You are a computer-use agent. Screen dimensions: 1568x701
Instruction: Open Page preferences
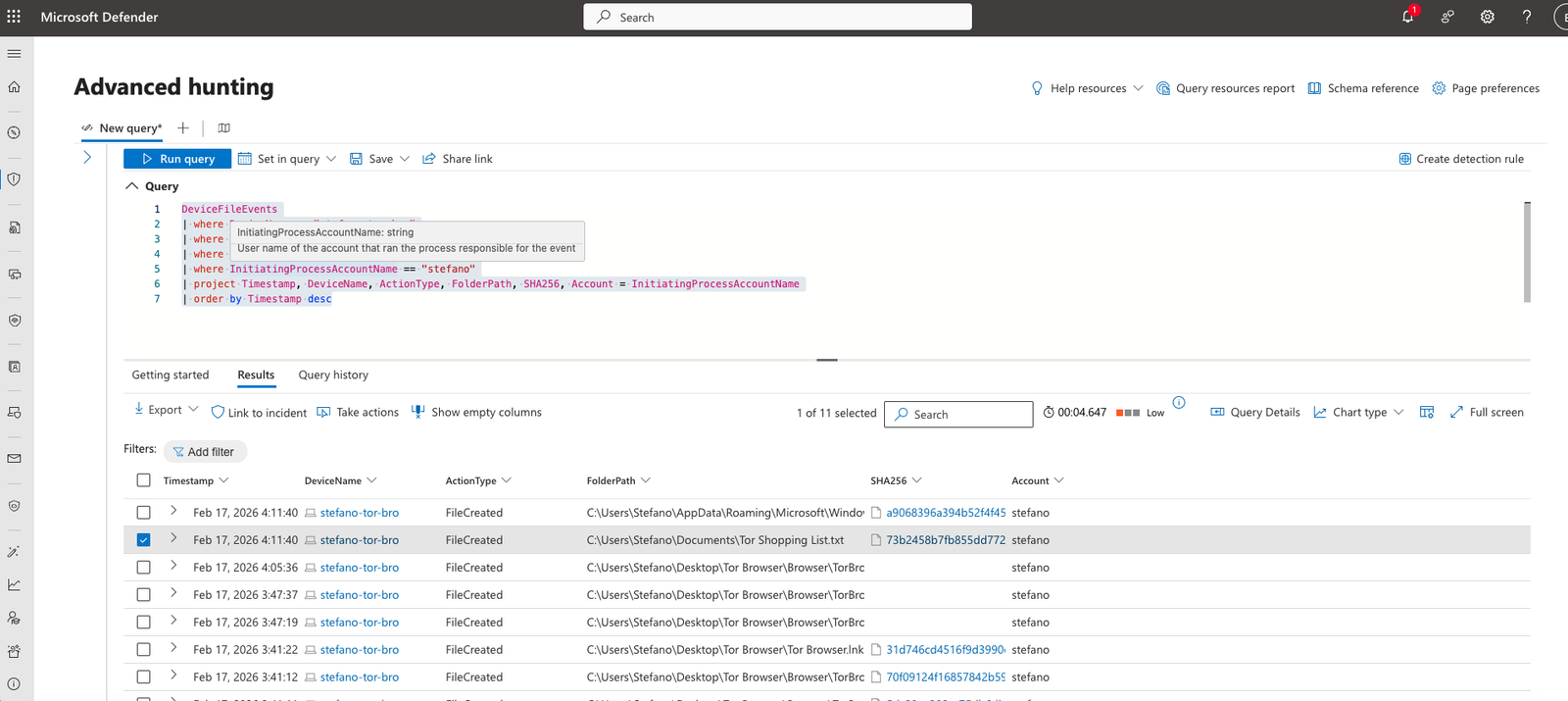(1486, 88)
